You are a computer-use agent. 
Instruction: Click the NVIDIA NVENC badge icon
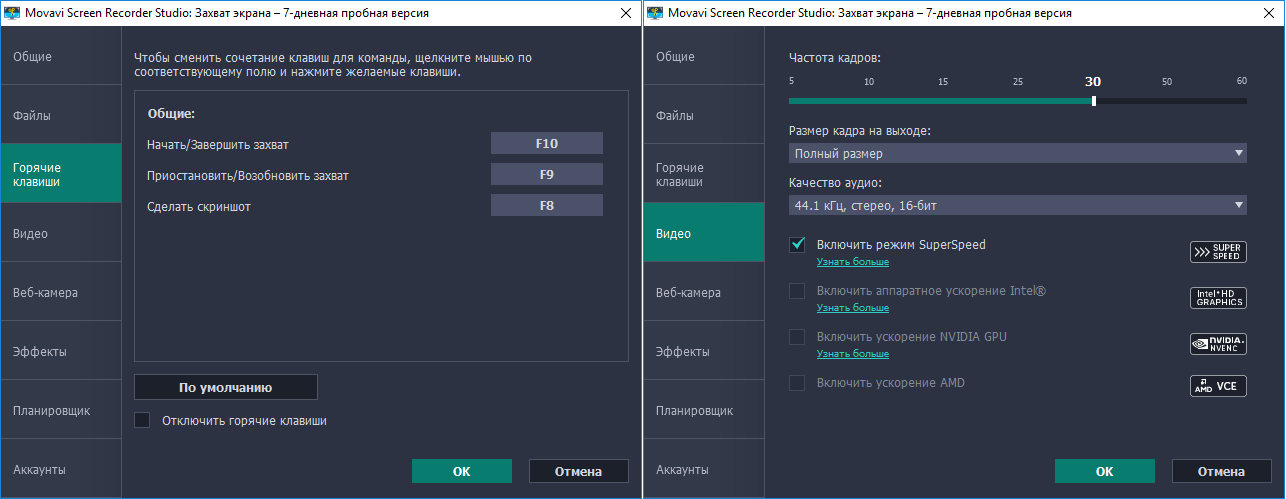coord(1218,344)
